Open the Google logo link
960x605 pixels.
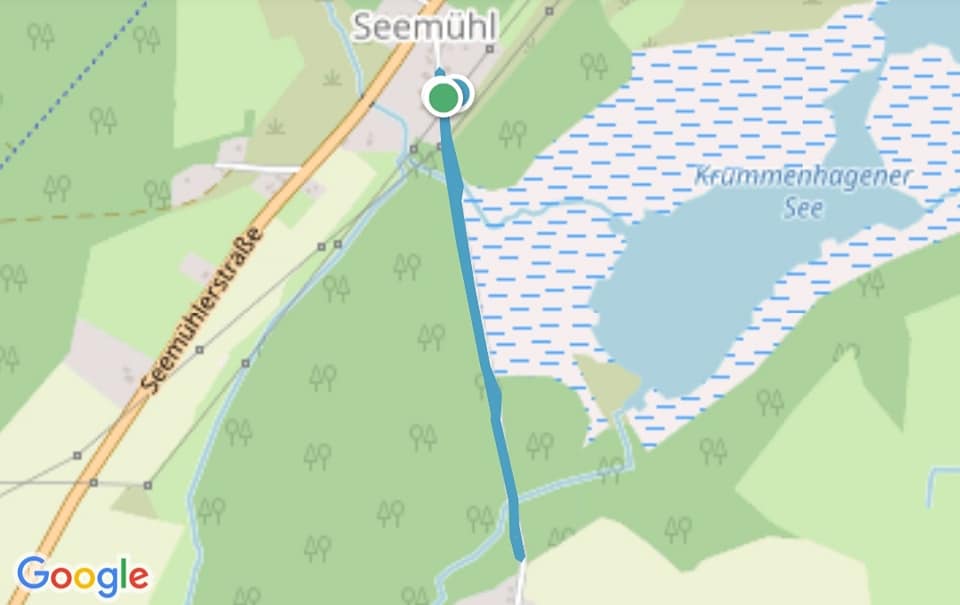coord(83,576)
